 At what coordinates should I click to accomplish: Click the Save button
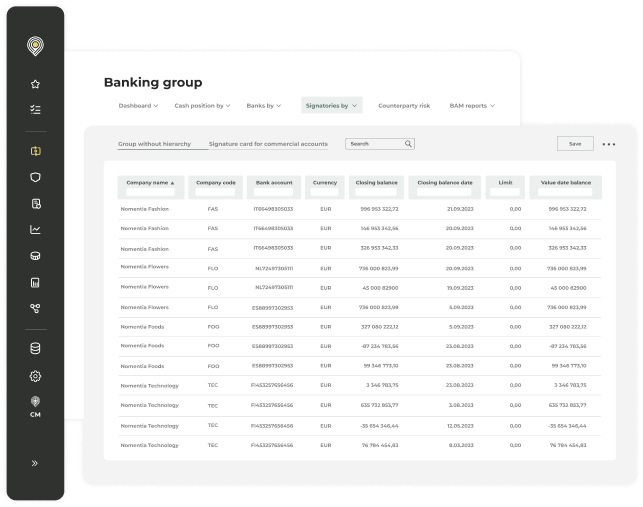[x=575, y=144]
